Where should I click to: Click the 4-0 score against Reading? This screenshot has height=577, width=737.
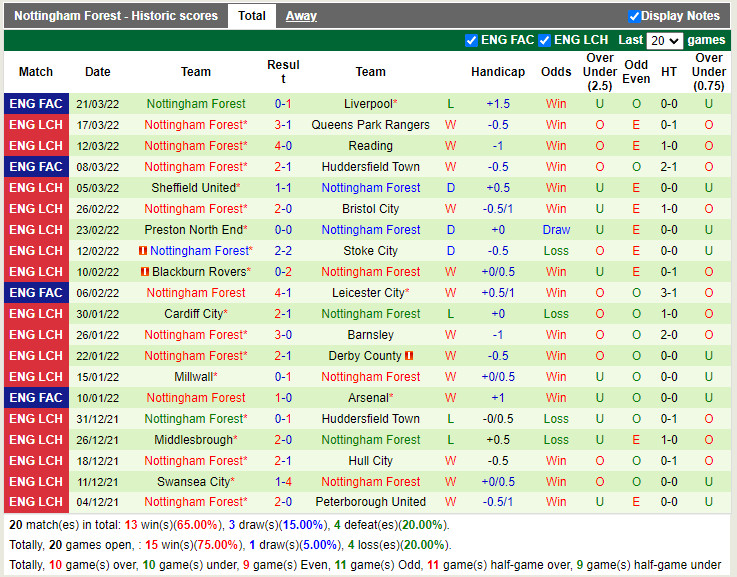283,146
